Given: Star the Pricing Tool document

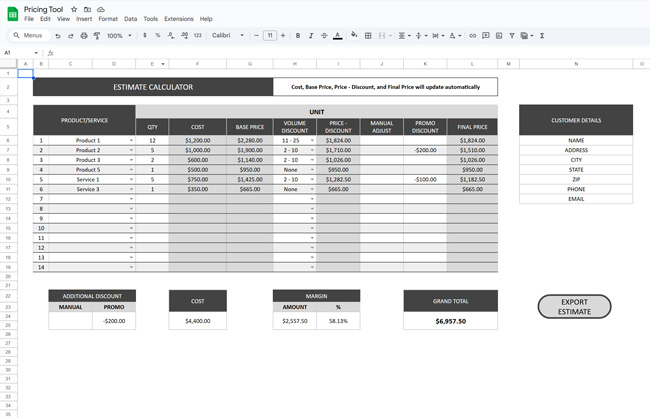Looking at the screenshot, I should (x=74, y=9).
